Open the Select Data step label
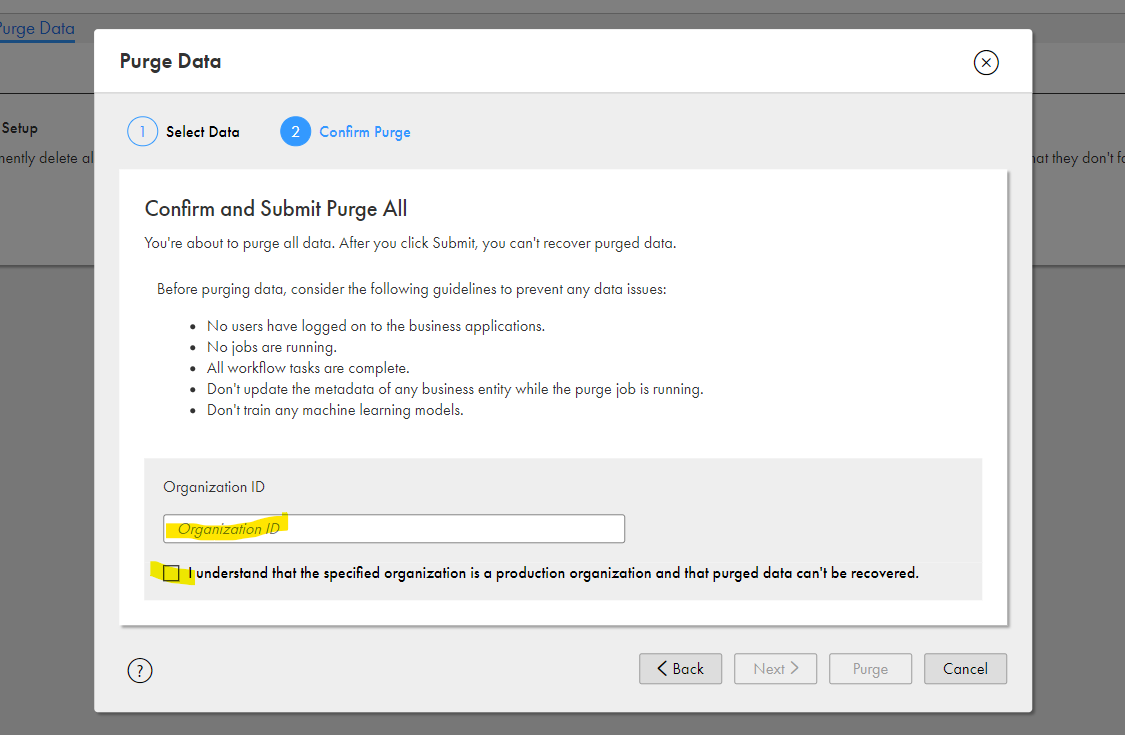 (x=202, y=132)
